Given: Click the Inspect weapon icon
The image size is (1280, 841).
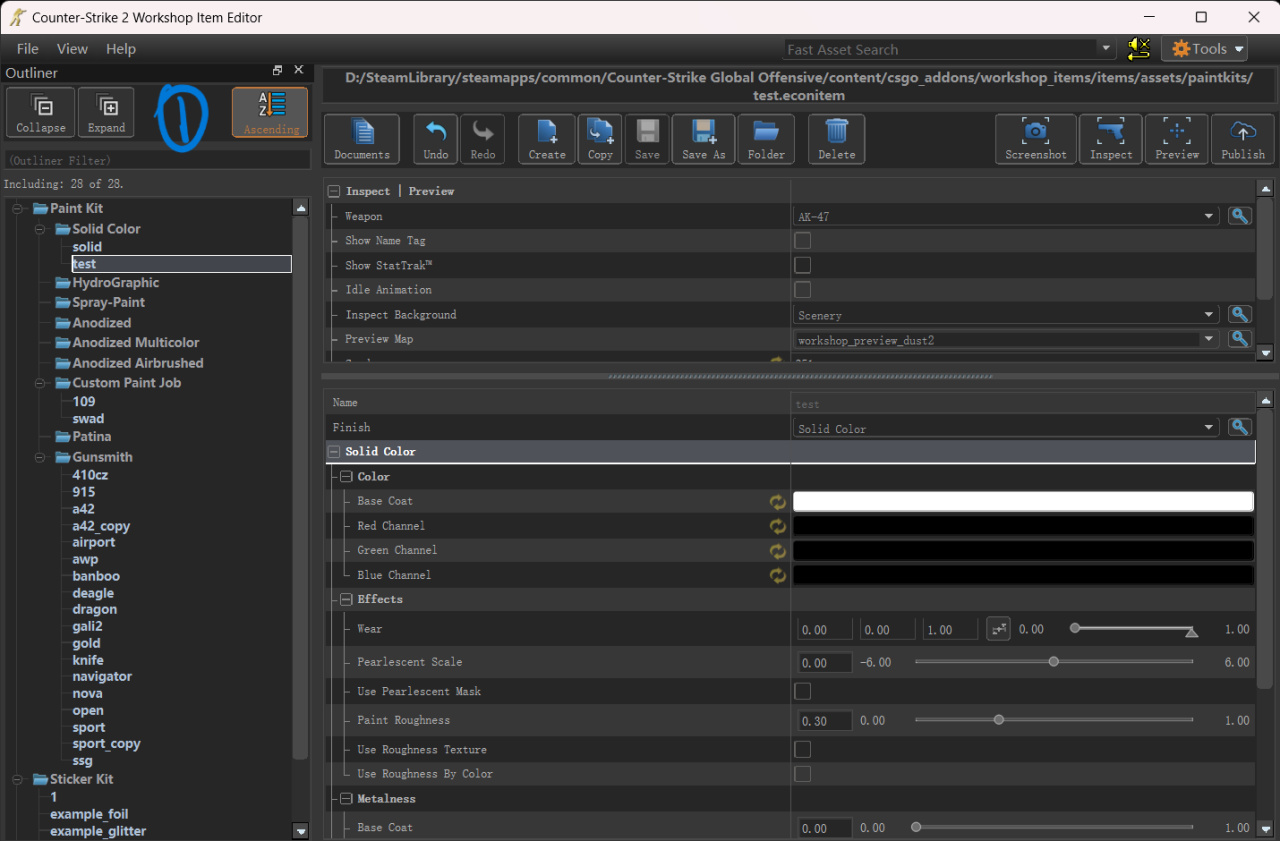Looking at the screenshot, I should 1111,139.
